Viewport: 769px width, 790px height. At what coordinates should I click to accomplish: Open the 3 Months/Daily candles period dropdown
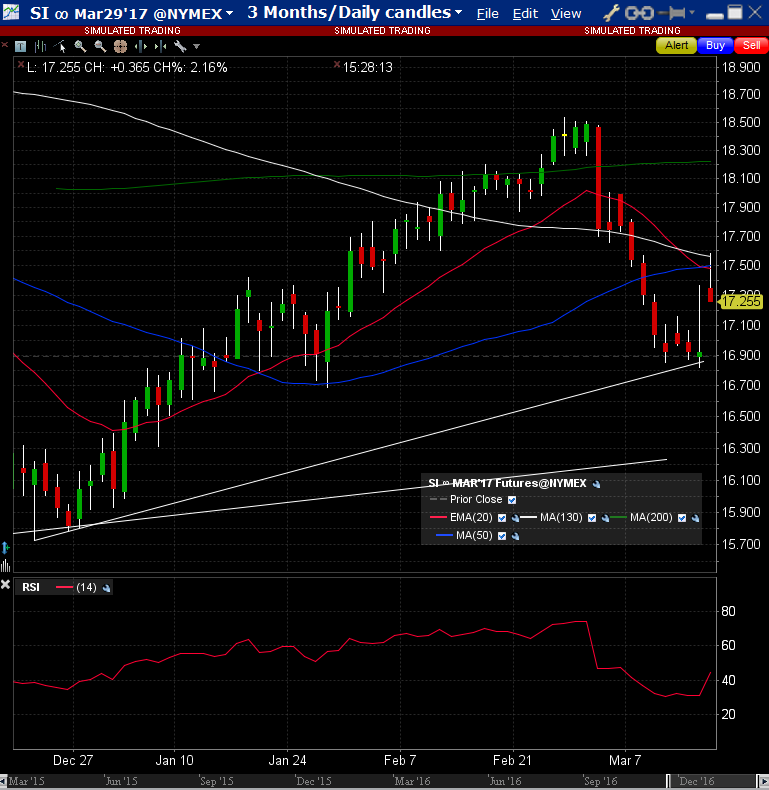(x=458, y=13)
